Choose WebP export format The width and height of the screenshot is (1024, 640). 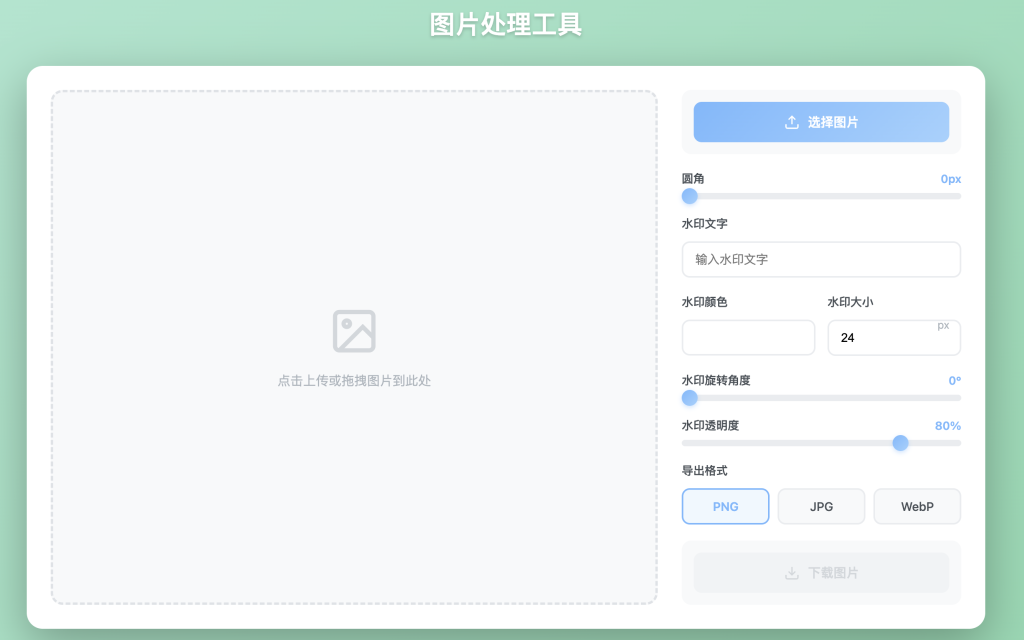pos(917,507)
